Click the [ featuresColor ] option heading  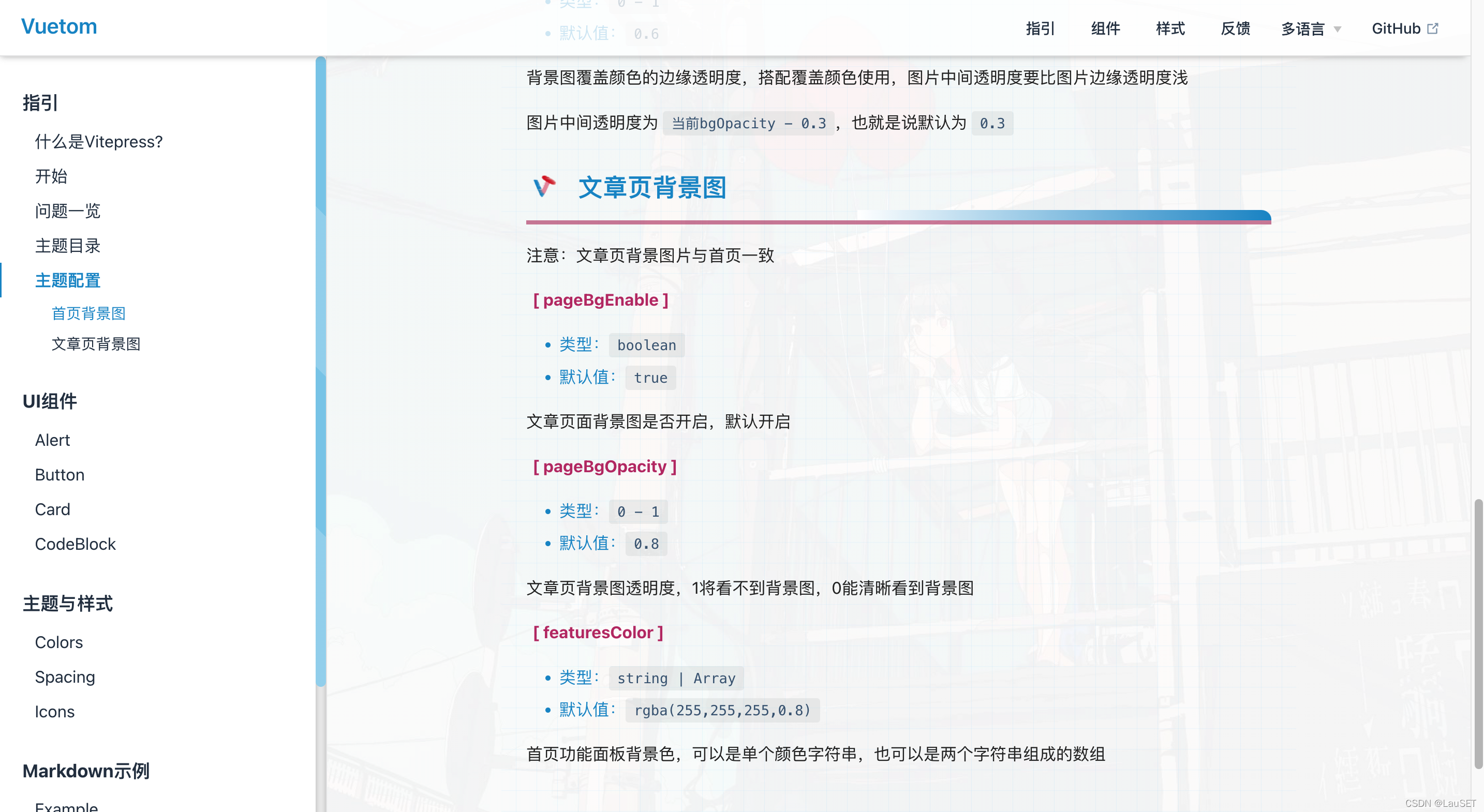point(598,633)
